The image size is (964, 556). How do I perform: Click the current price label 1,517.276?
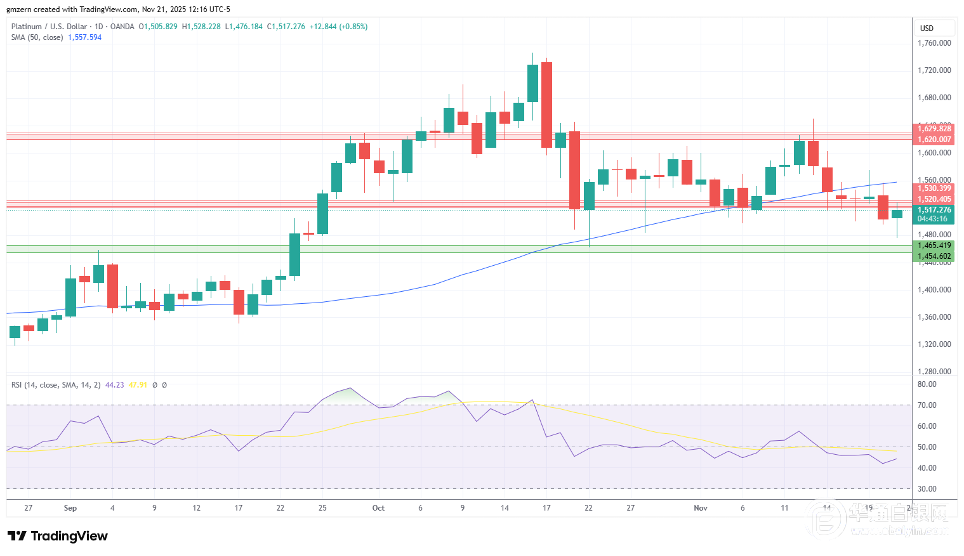(x=932, y=210)
